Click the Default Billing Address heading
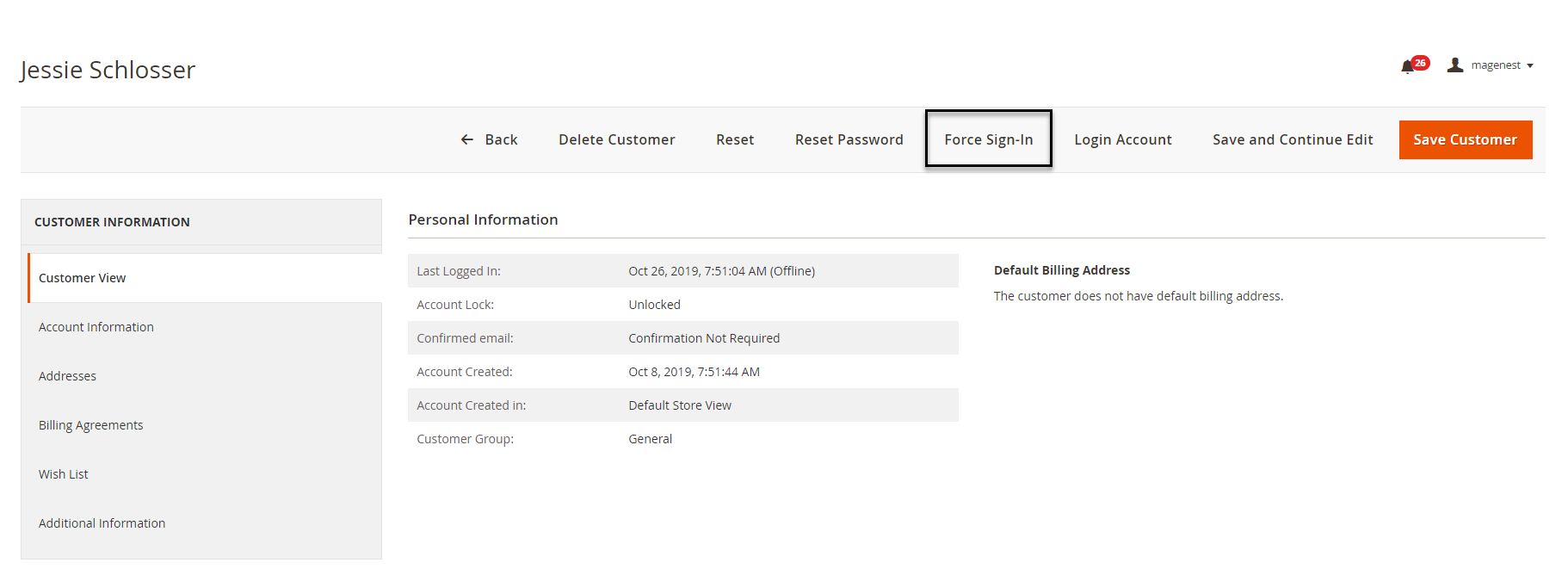 (x=1061, y=270)
